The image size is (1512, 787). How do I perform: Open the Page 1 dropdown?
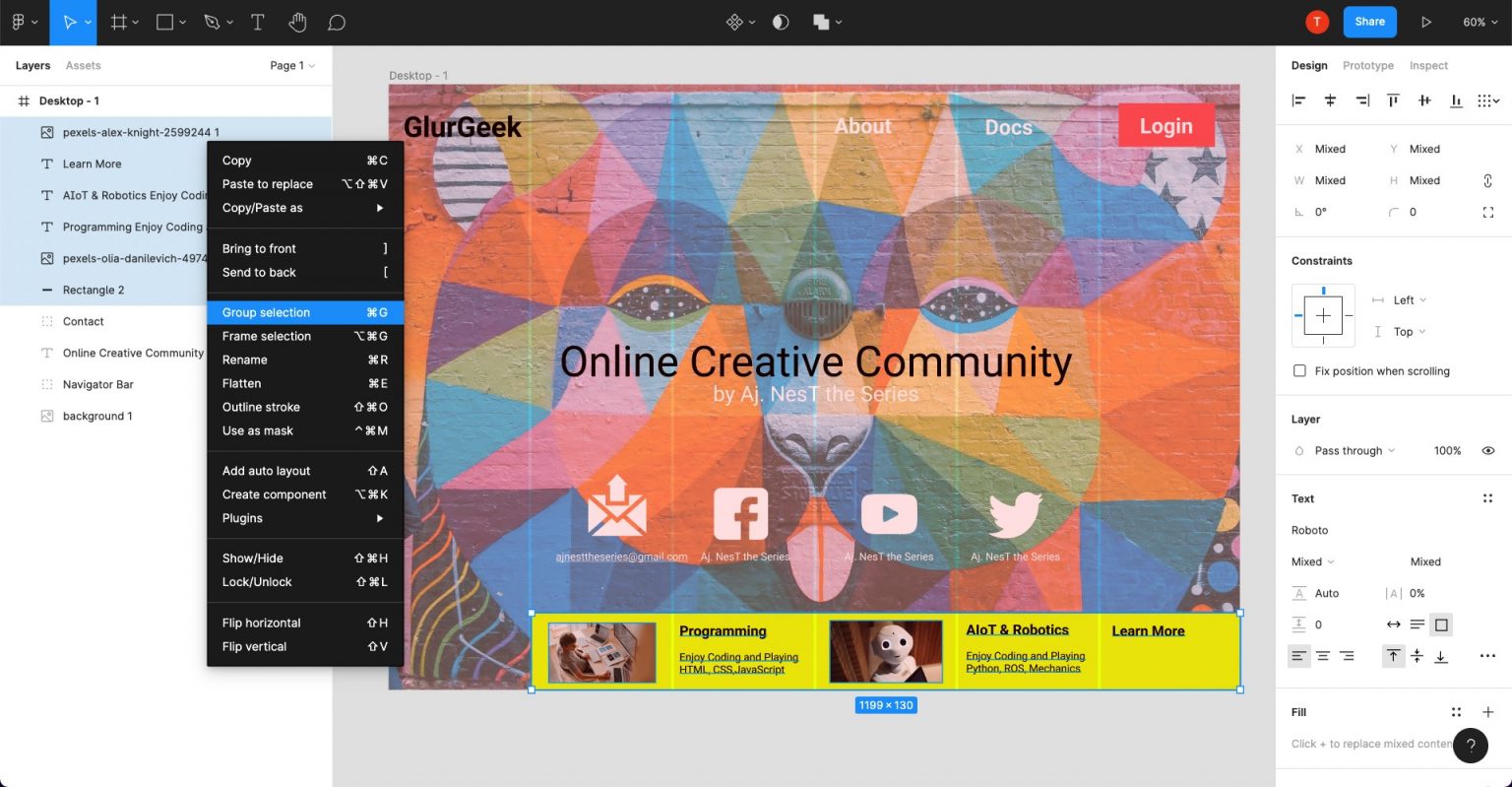click(x=292, y=66)
